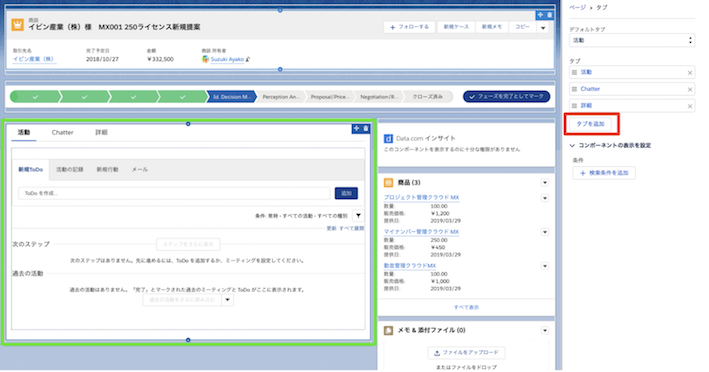Image resolution: width=709 pixels, height=372 pixels.
Task: Switch to the Chatter tab
Action: pyautogui.click(x=62, y=132)
